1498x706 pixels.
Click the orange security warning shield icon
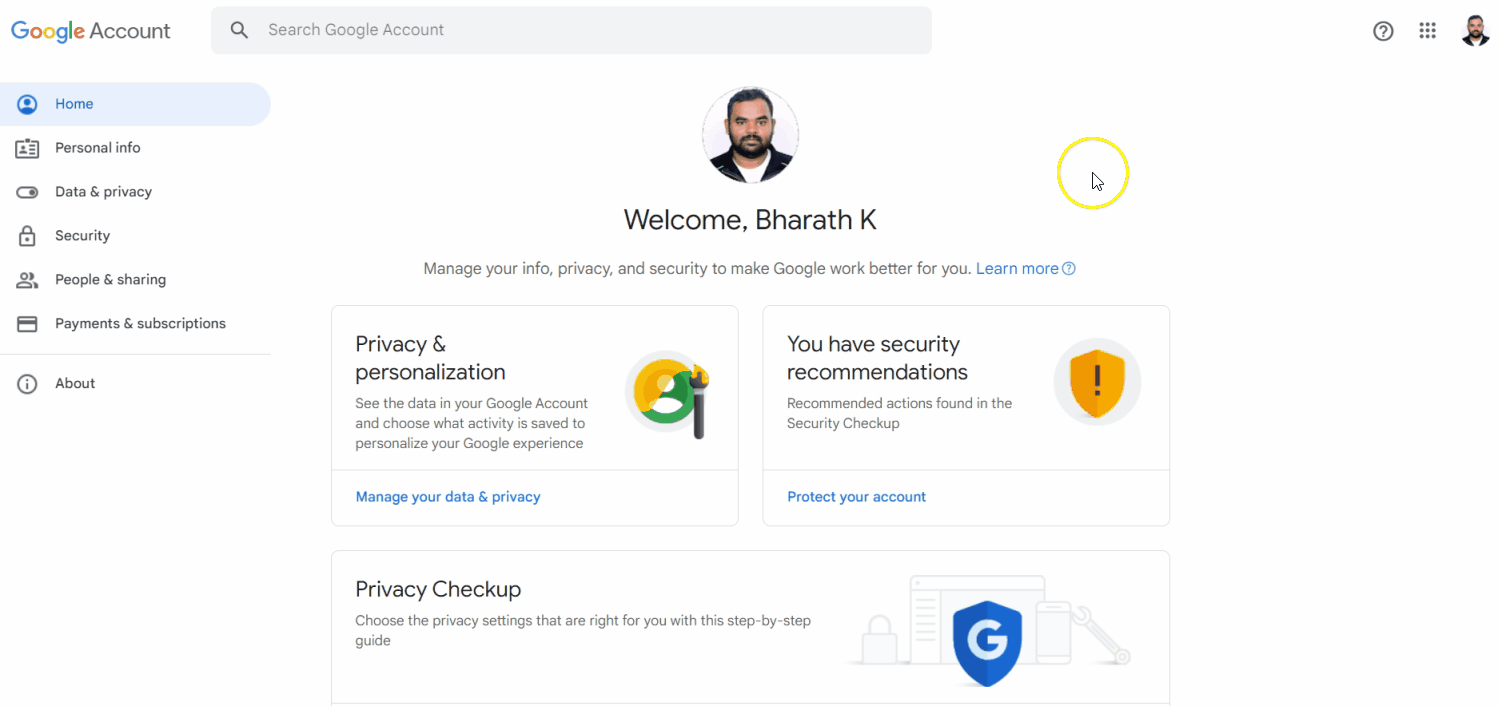[x=1097, y=382]
